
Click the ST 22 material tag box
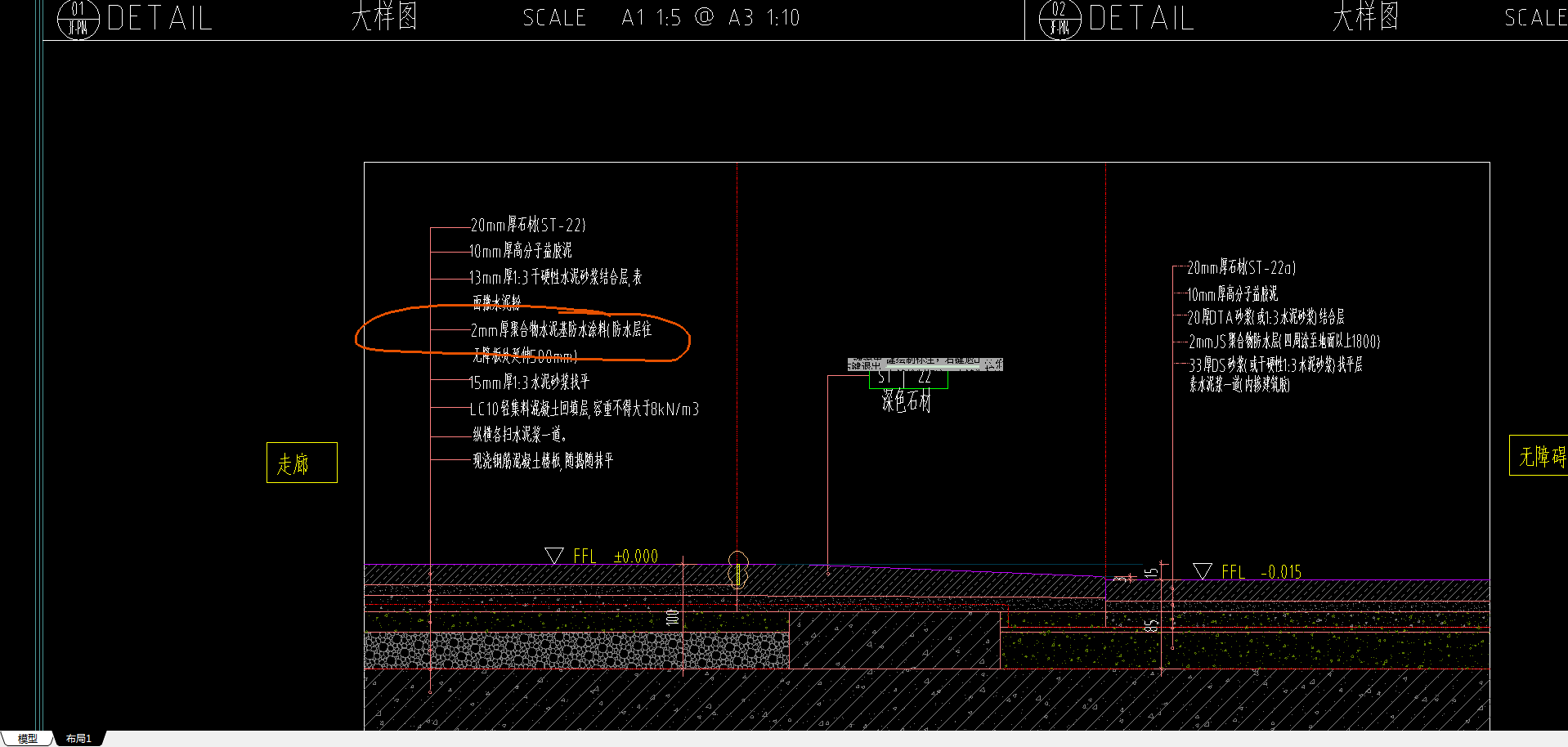pyautogui.click(x=908, y=378)
